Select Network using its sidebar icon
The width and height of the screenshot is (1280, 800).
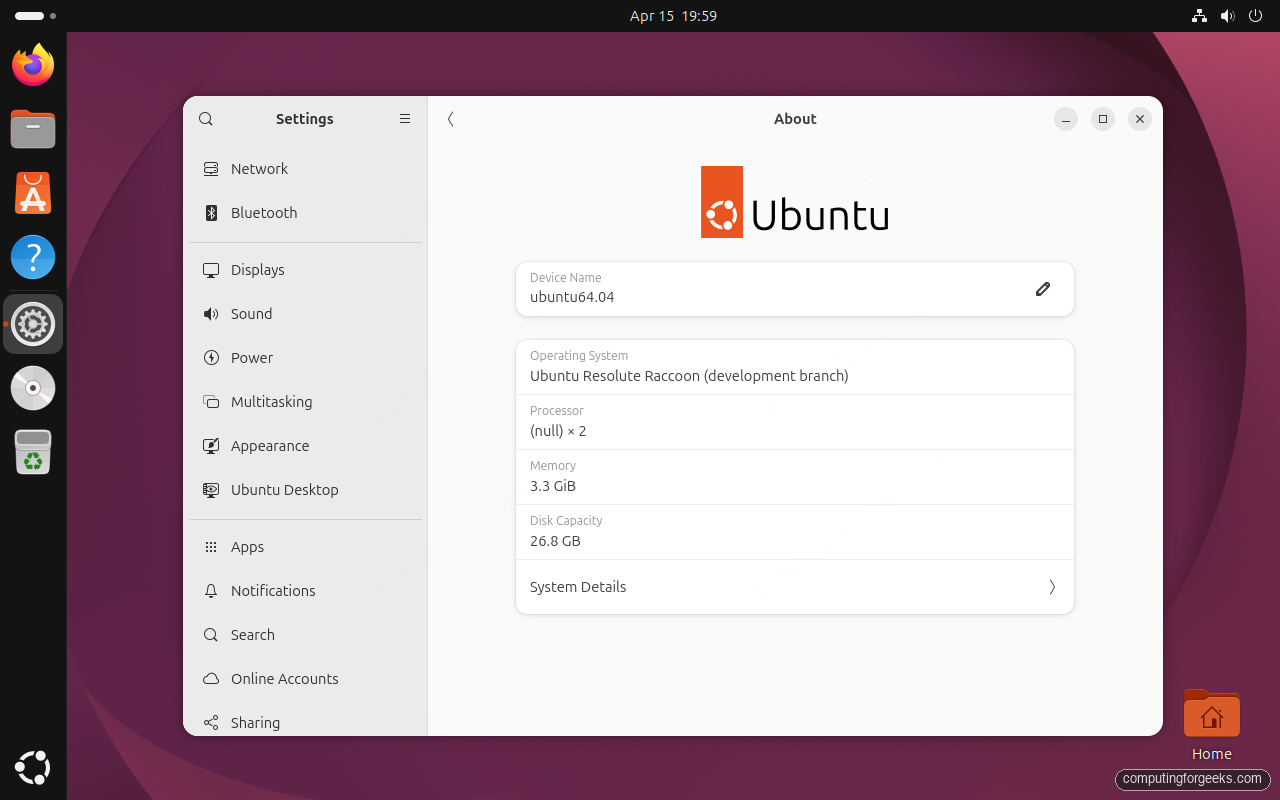coord(211,169)
